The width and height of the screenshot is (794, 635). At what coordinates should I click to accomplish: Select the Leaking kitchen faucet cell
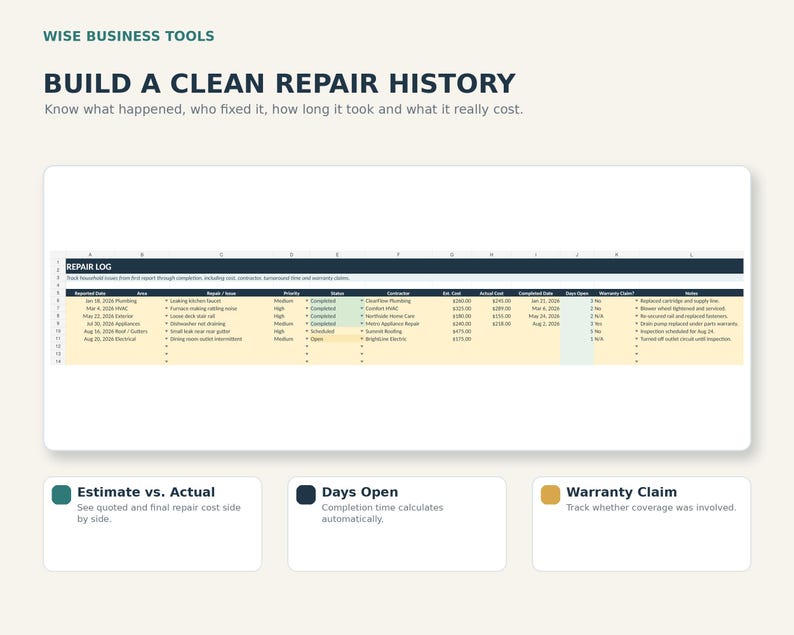(x=221, y=301)
